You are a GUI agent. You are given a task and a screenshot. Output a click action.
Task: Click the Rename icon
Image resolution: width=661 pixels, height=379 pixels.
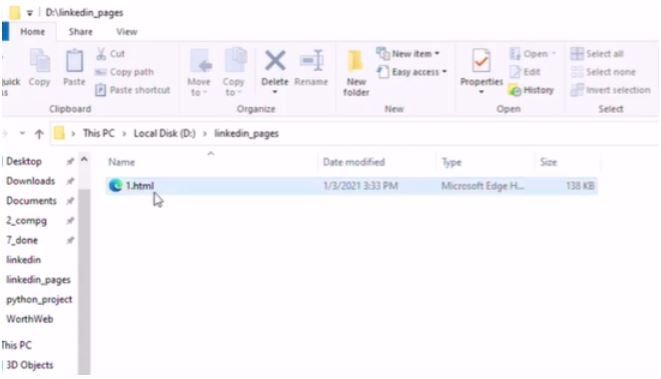point(312,61)
